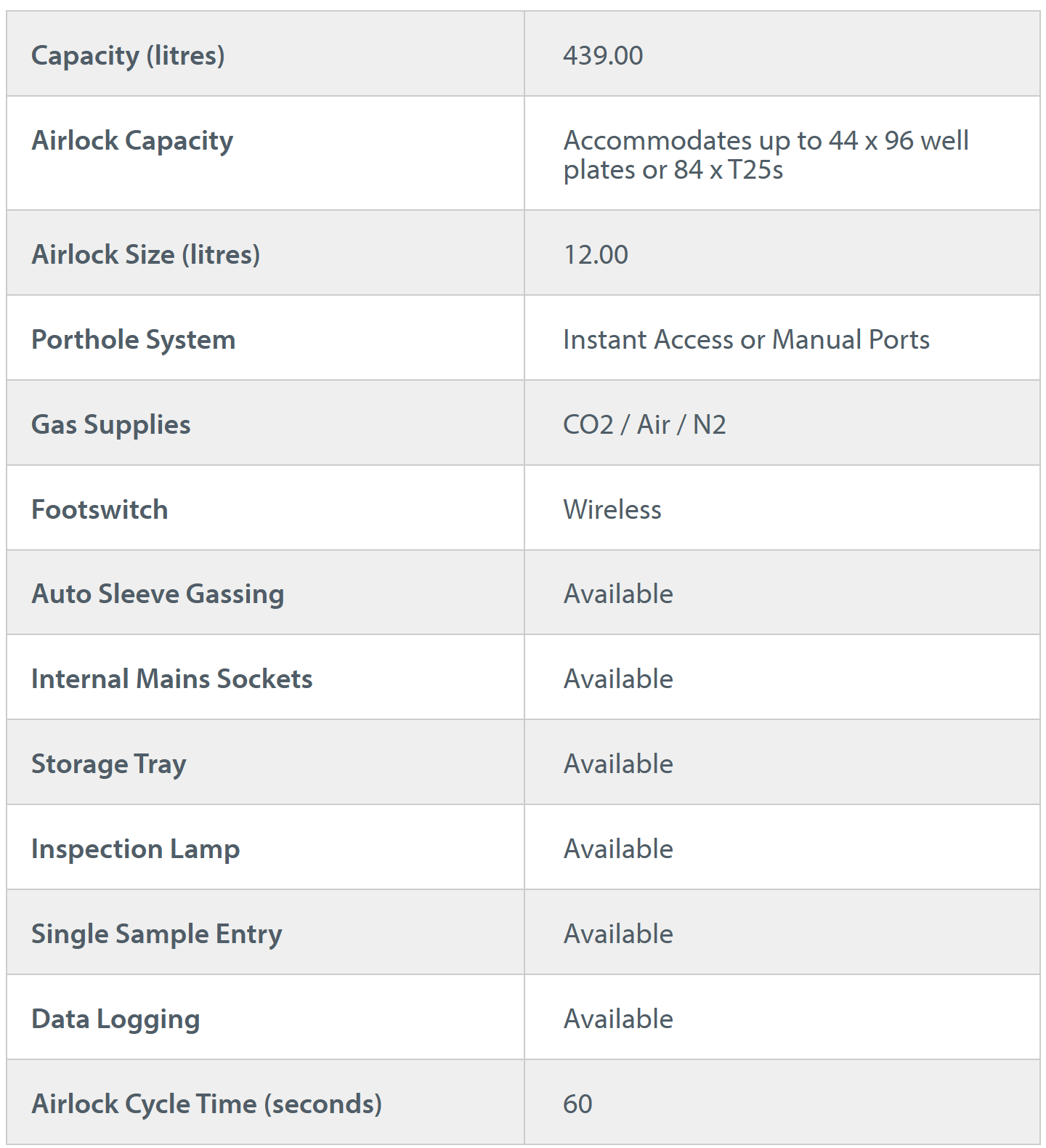1046x1148 pixels.
Task: Click the Porthole System label
Action: click(x=133, y=339)
